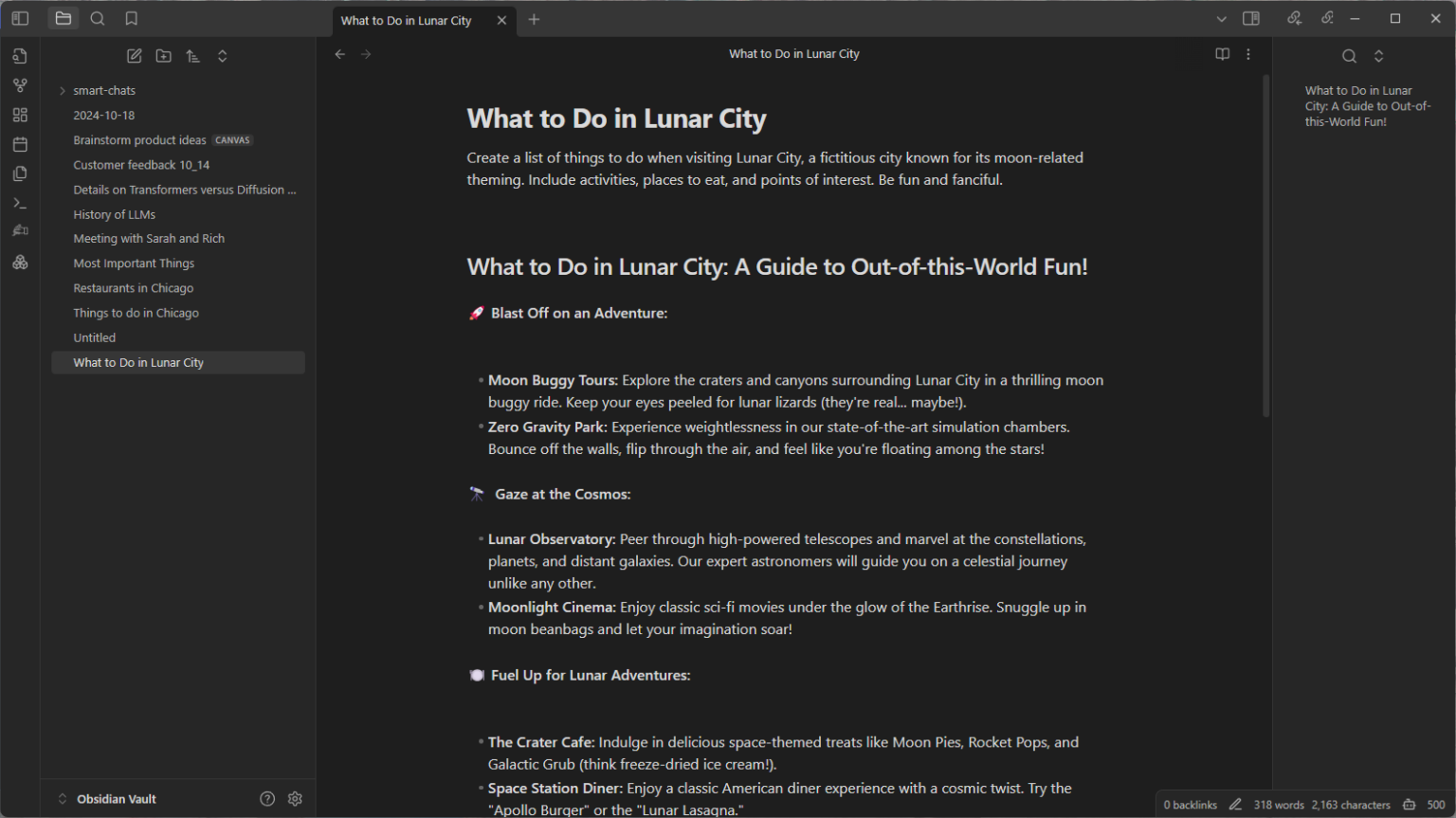Click the 0 backlinks status item
The image size is (1456, 818).
point(1190,805)
